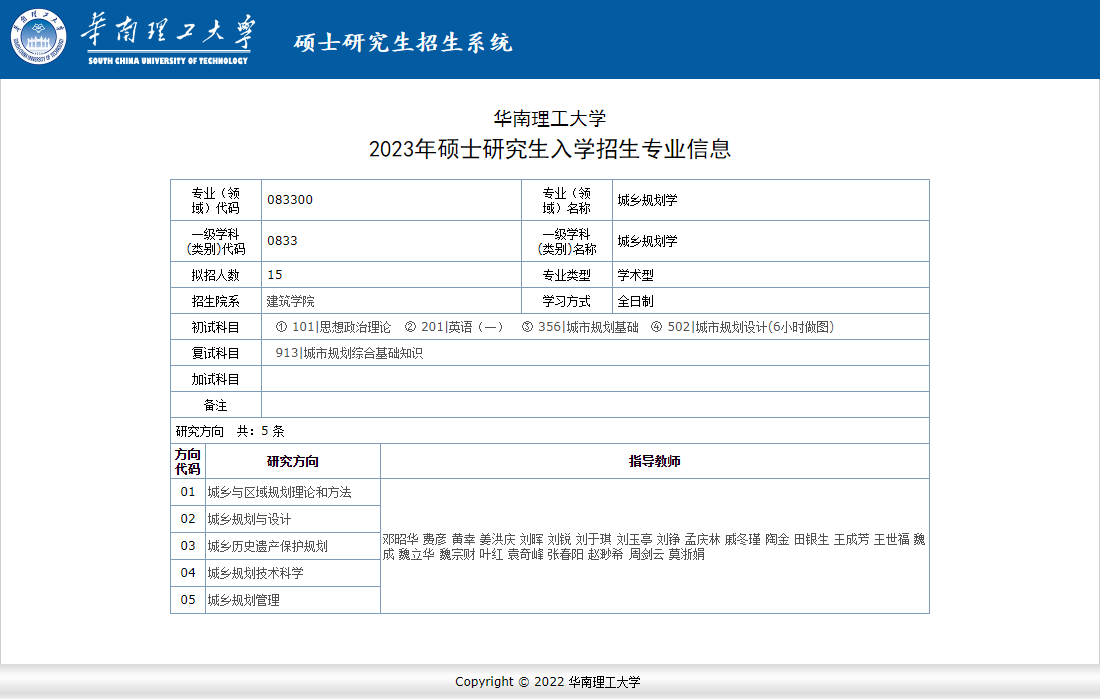Click the 复试科目 label
The height and width of the screenshot is (699, 1101).
(216, 353)
